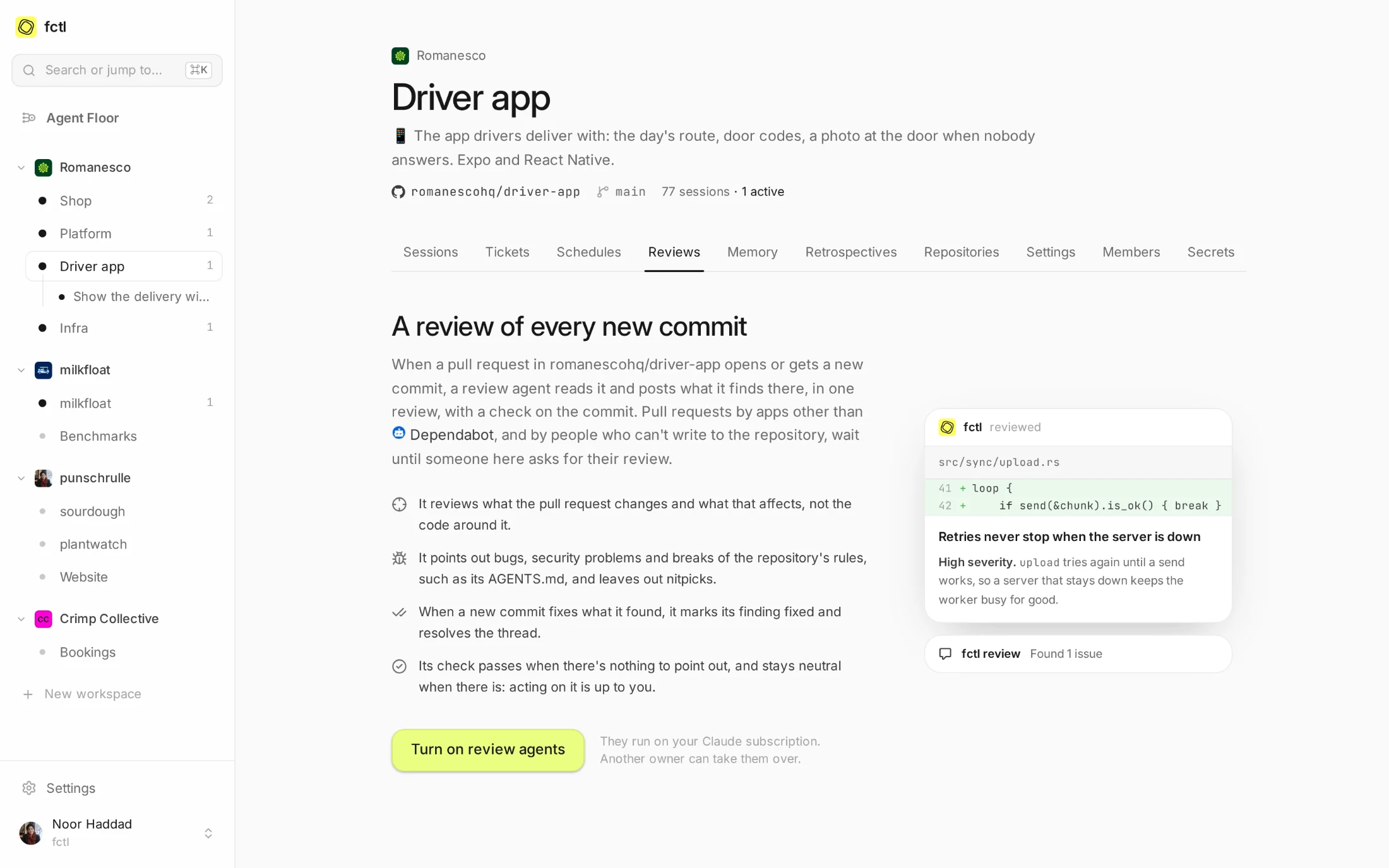The image size is (1389, 868).
Task: Click the fctl icon in the reviewed card
Action: [x=946, y=427]
